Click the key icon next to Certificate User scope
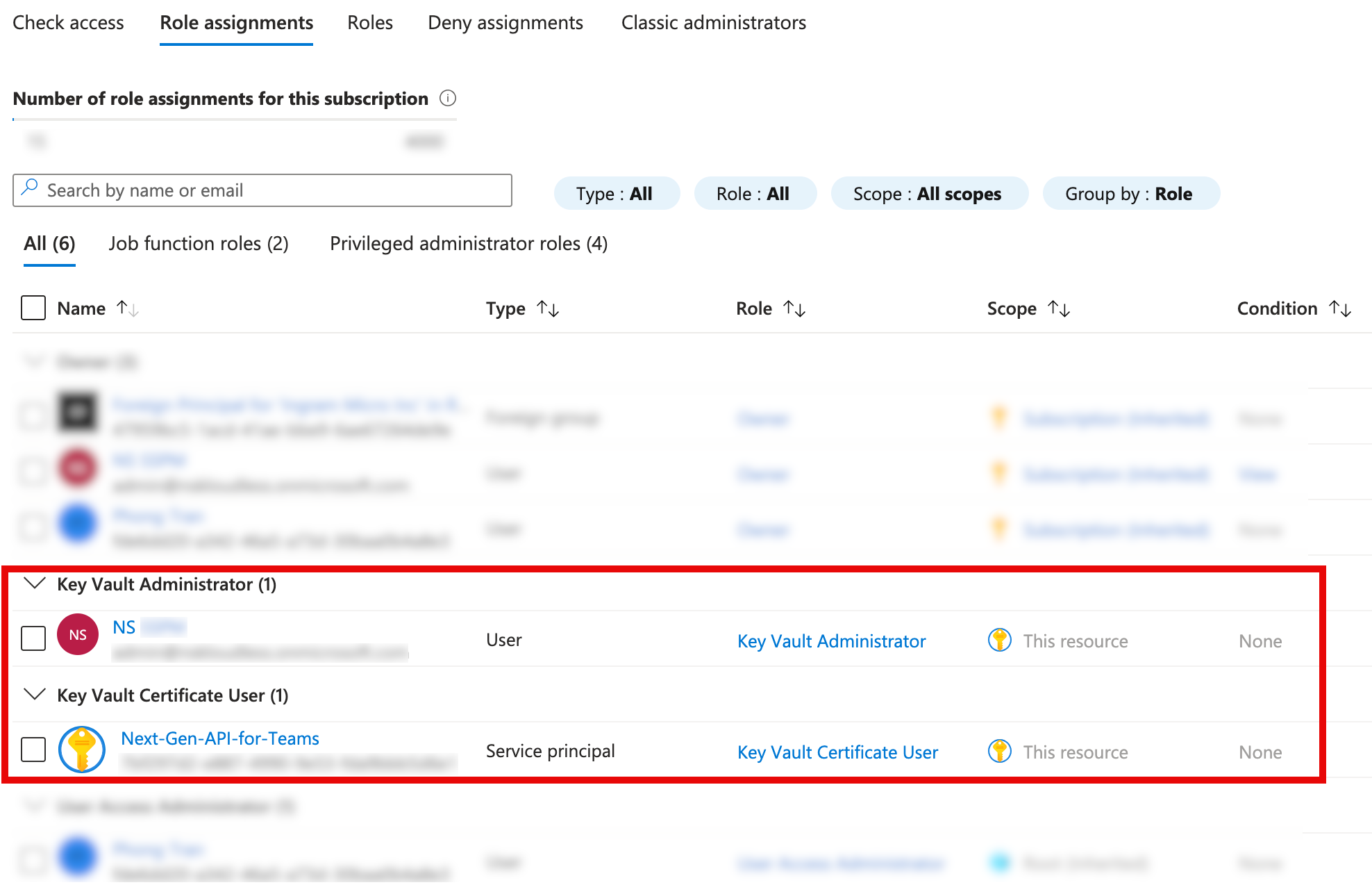The width and height of the screenshot is (1372, 885). click(x=999, y=751)
